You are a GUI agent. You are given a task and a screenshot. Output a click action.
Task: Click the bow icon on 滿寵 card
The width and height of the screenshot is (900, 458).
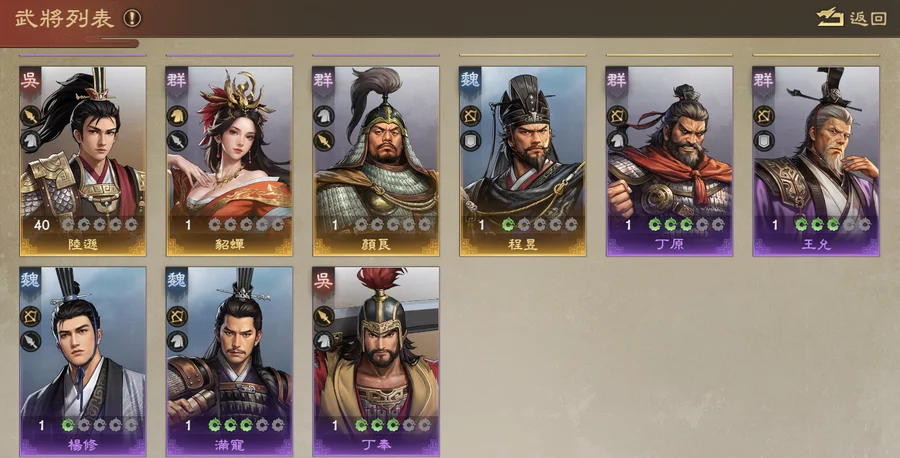click(x=177, y=316)
